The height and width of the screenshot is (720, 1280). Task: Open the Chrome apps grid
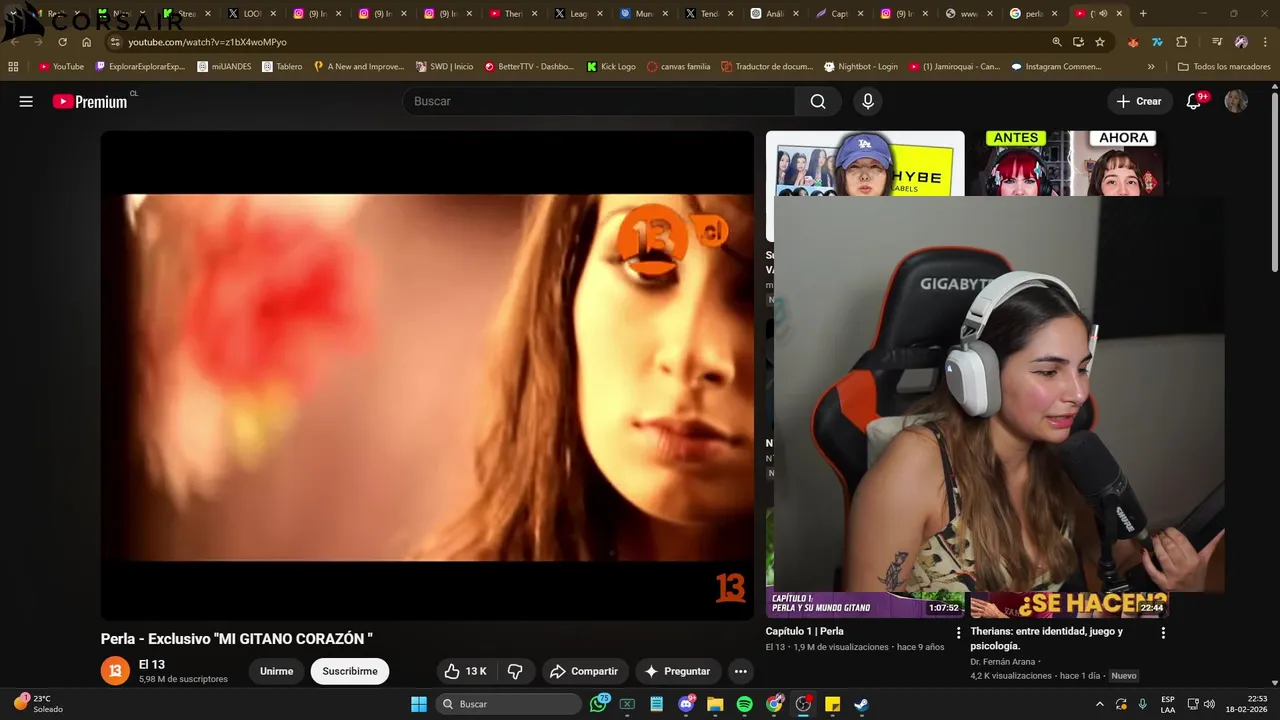[x=13, y=67]
